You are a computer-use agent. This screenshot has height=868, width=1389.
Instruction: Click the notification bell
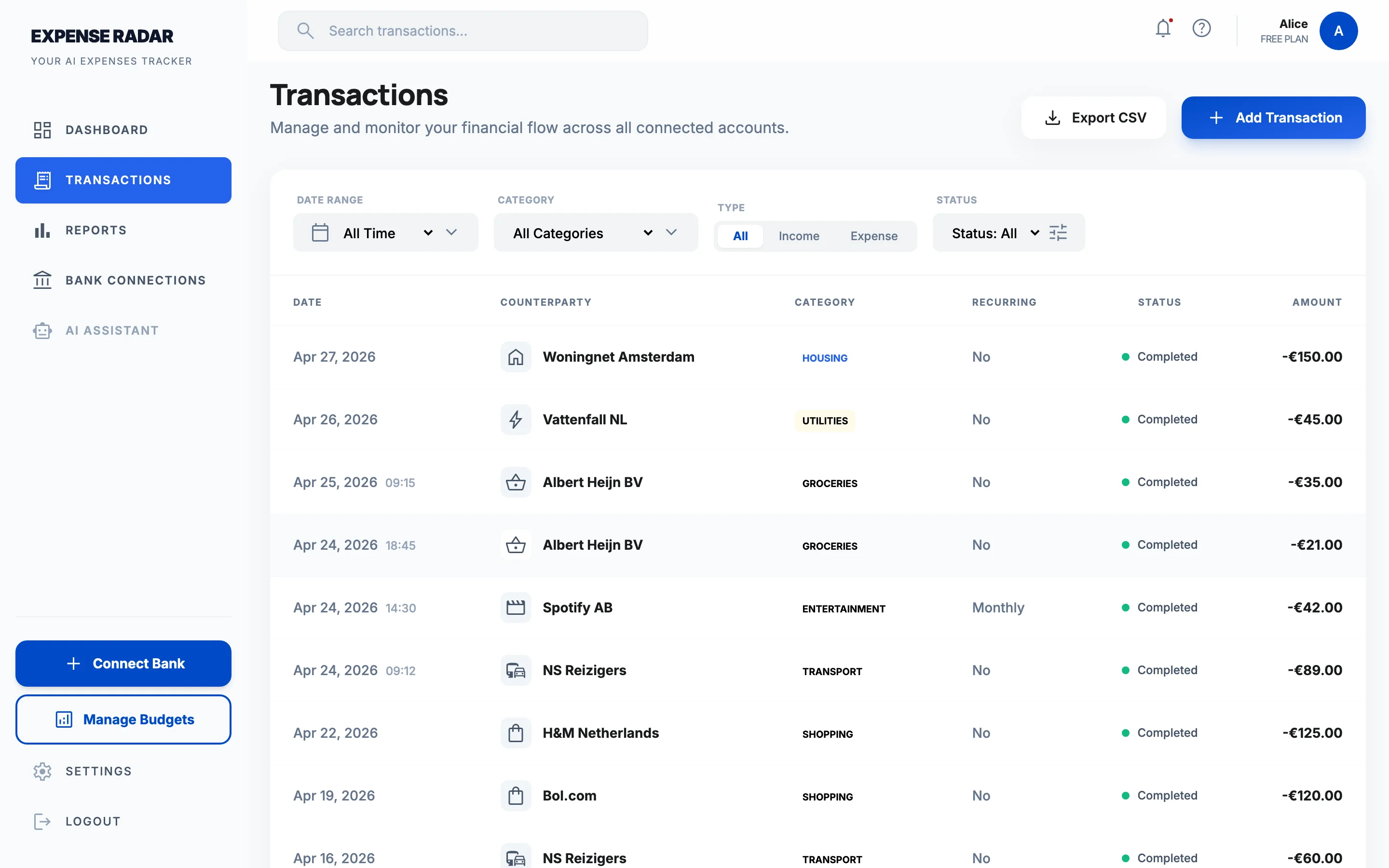click(1163, 28)
